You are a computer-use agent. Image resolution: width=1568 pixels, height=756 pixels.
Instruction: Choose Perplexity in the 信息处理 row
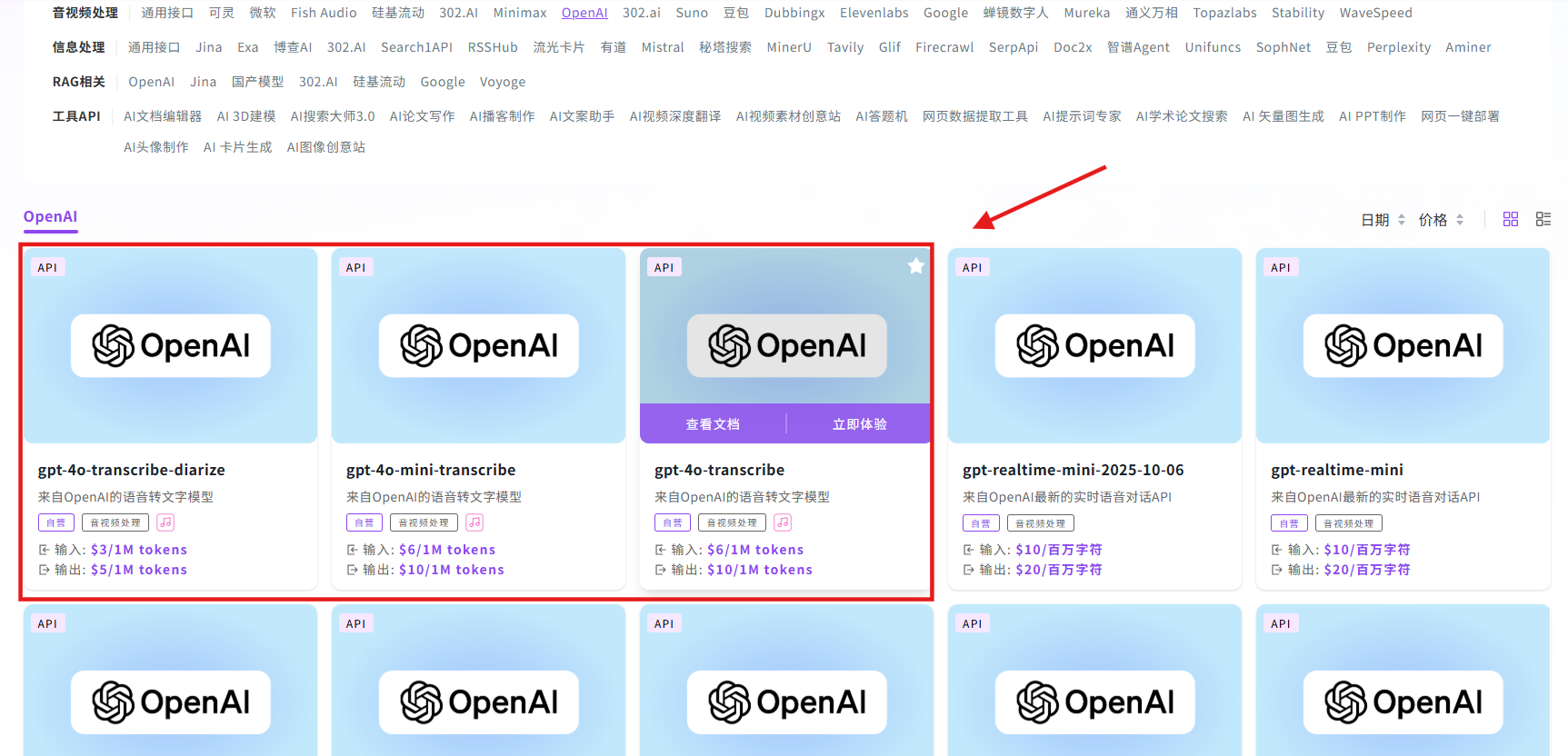click(1398, 47)
